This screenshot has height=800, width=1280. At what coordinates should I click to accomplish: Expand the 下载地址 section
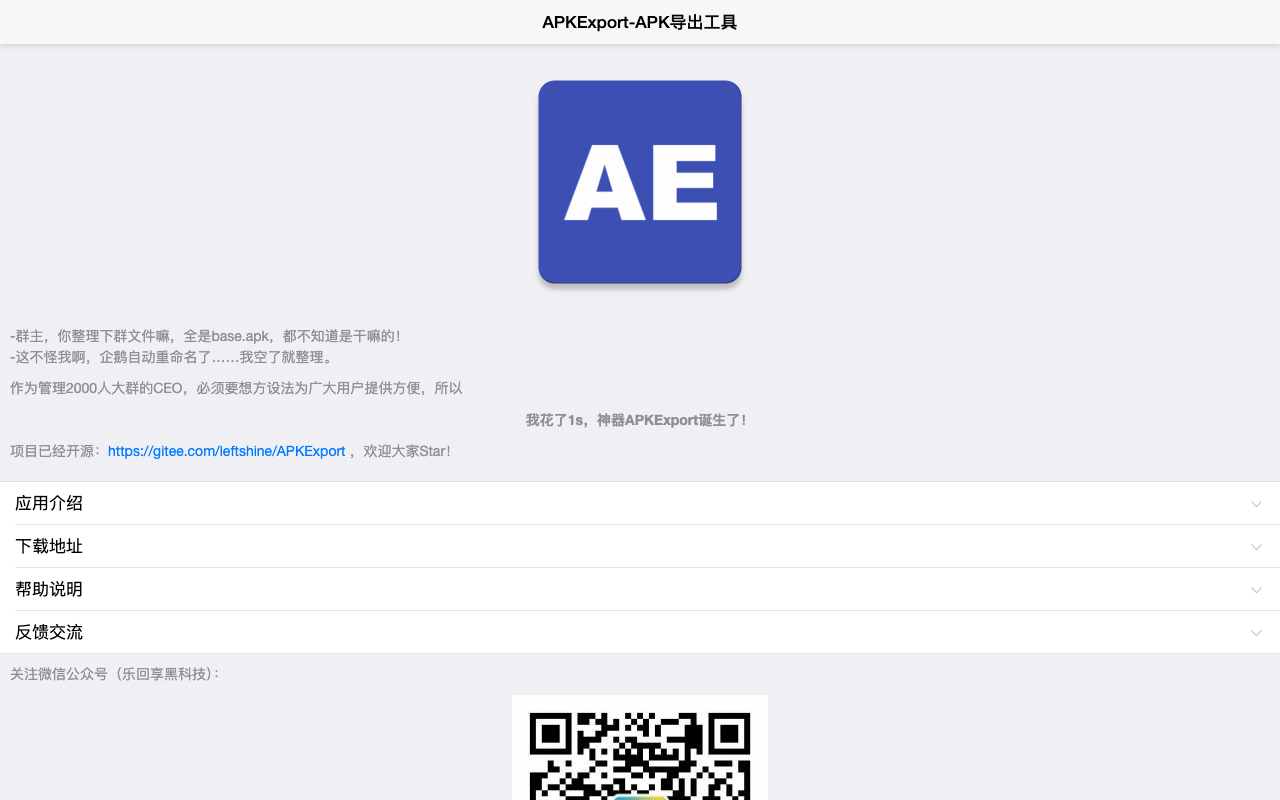[x=640, y=546]
